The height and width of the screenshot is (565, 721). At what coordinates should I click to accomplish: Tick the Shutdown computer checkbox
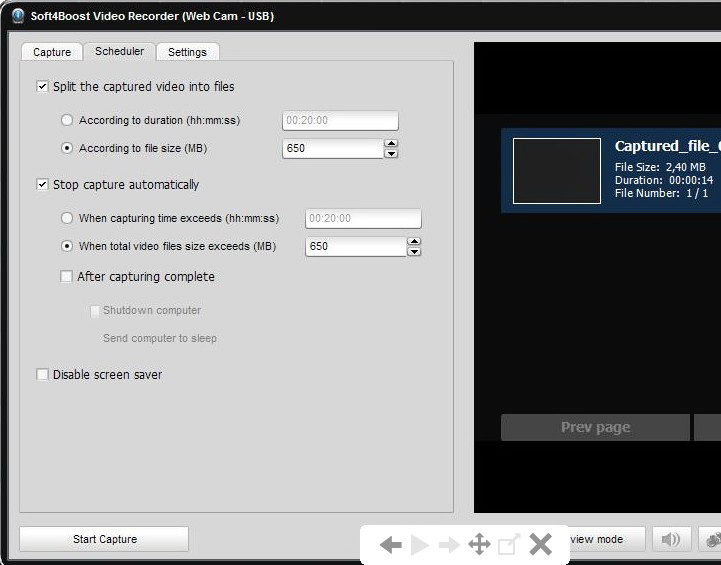tap(95, 311)
